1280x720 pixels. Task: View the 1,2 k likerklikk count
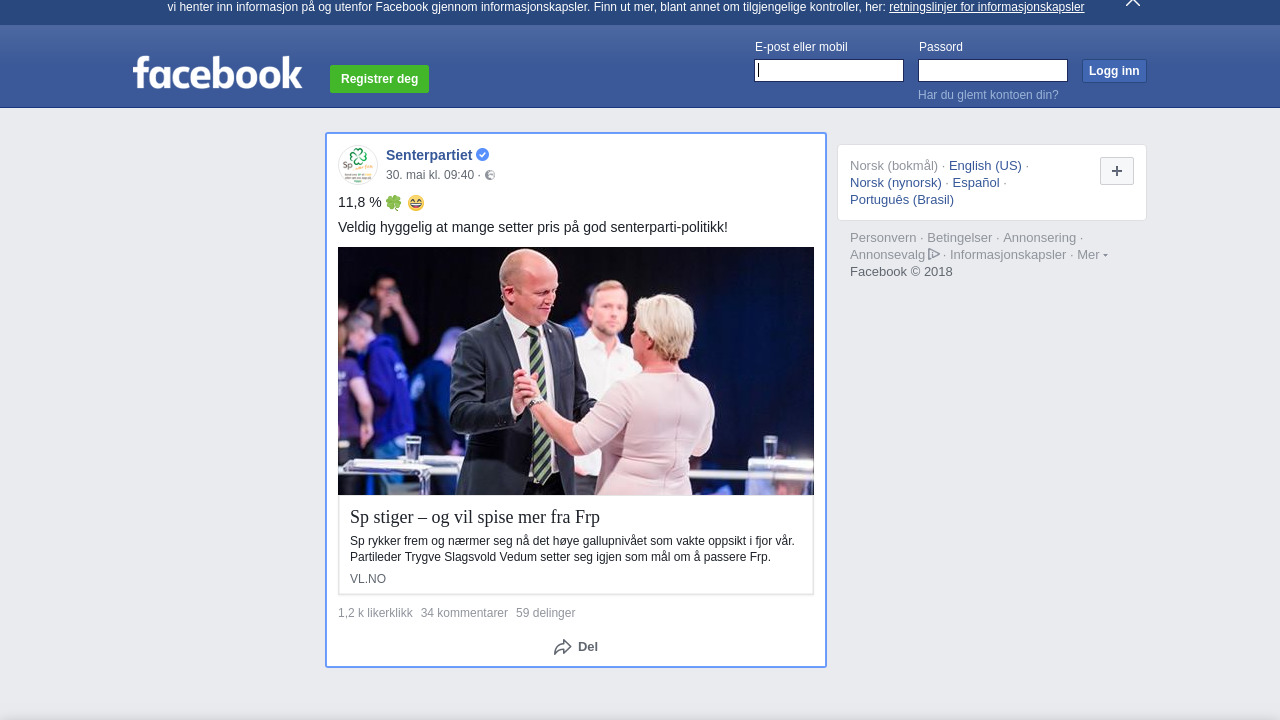(375, 613)
